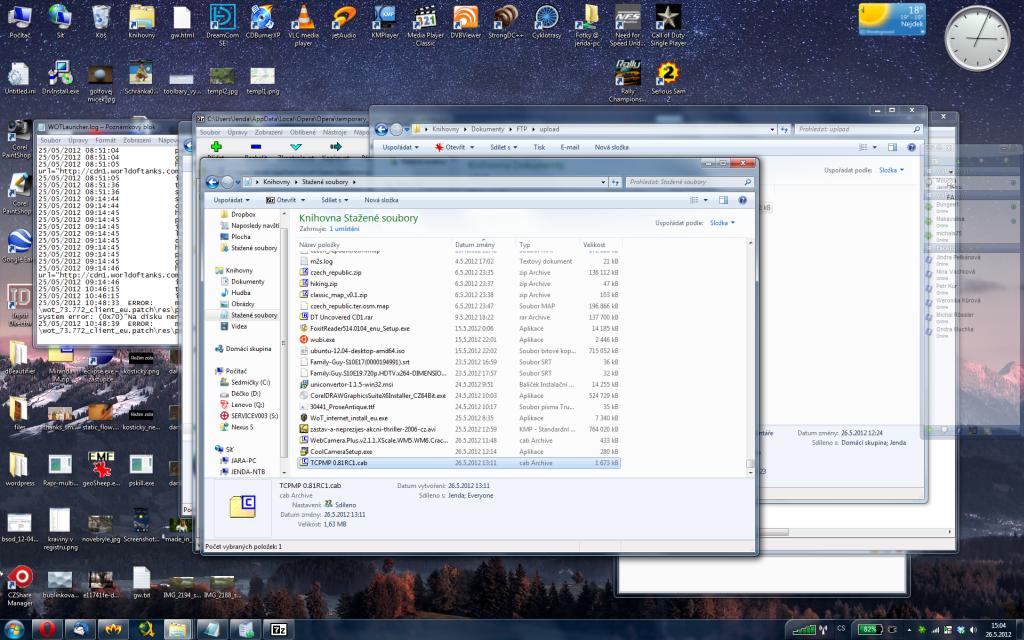Select the jetAudio desktop icon
1024x640 pixels.
pos(344,23)
